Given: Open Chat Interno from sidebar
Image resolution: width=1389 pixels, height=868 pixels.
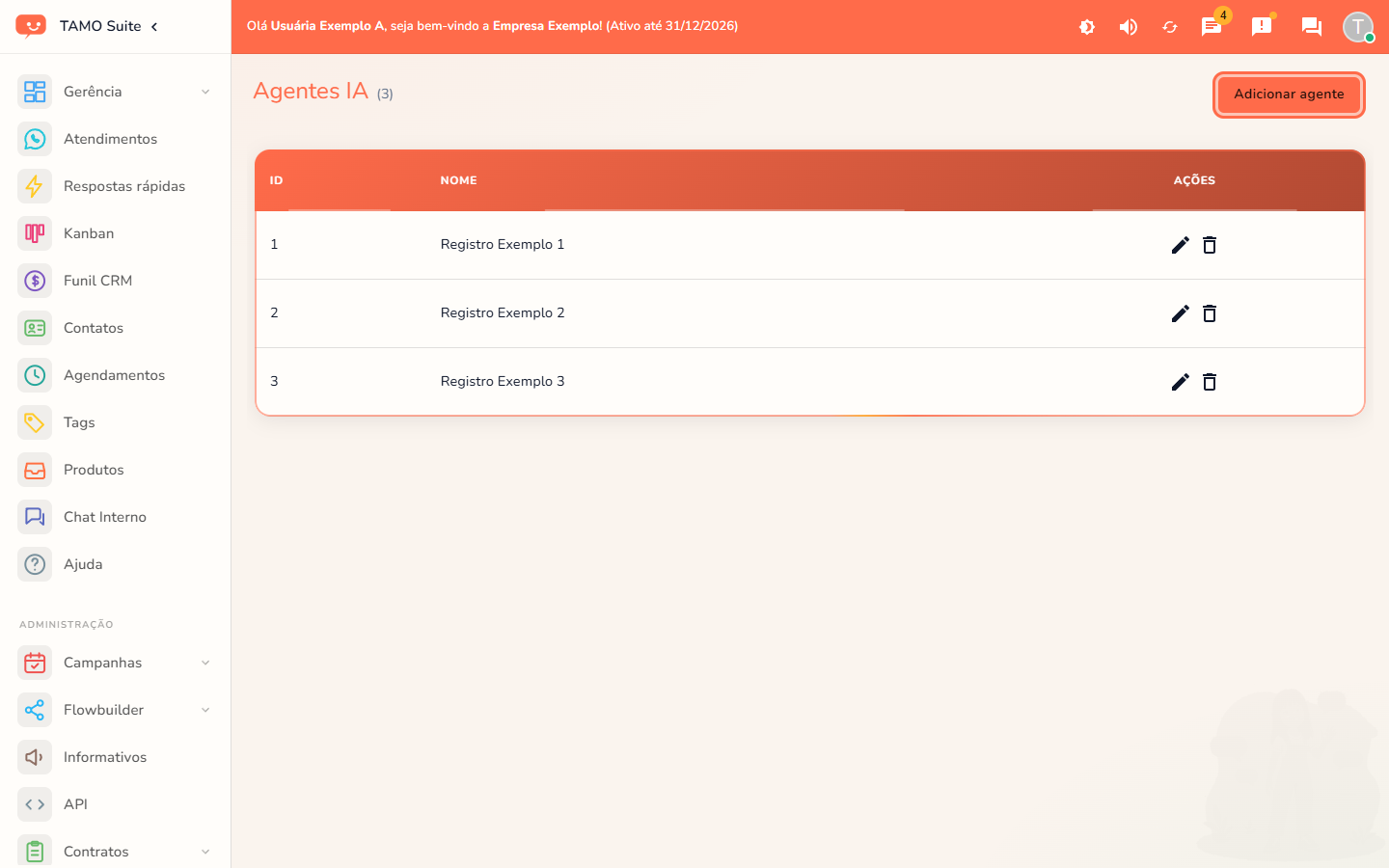Looking at the screenshot, I should [115, 517].
